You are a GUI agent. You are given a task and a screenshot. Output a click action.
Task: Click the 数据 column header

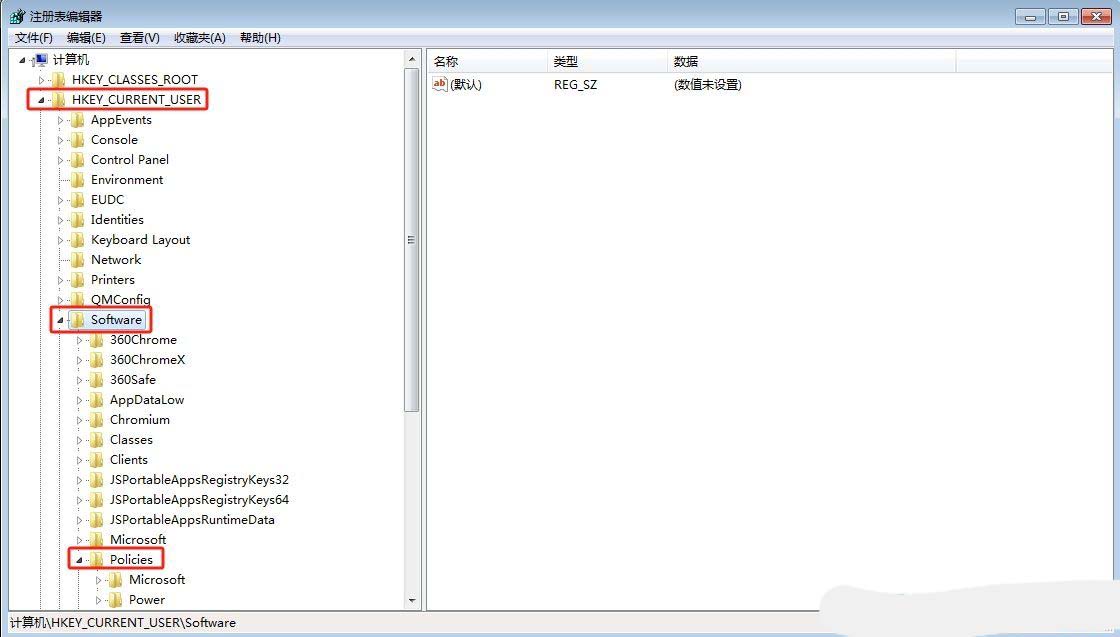pyautogui.click(x=812, y=62)
